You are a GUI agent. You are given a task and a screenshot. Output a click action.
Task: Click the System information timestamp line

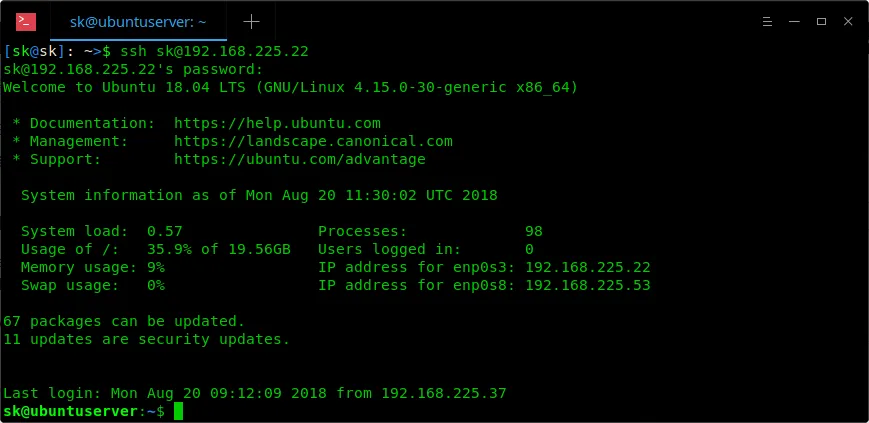point(258,195)
